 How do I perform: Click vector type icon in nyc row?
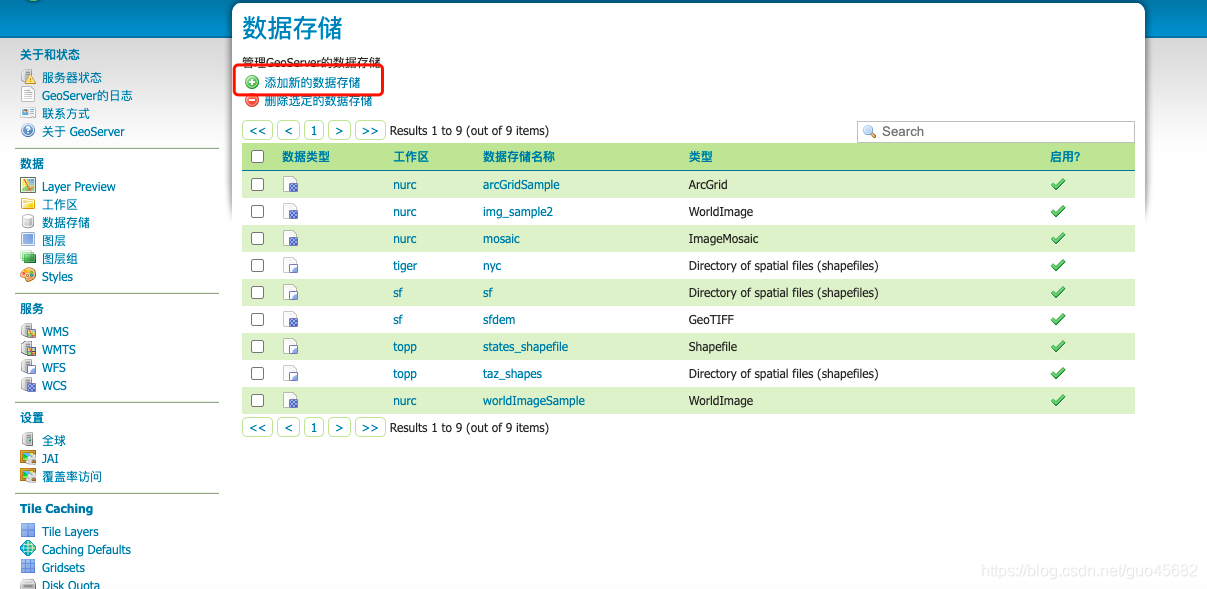point(291,266)
